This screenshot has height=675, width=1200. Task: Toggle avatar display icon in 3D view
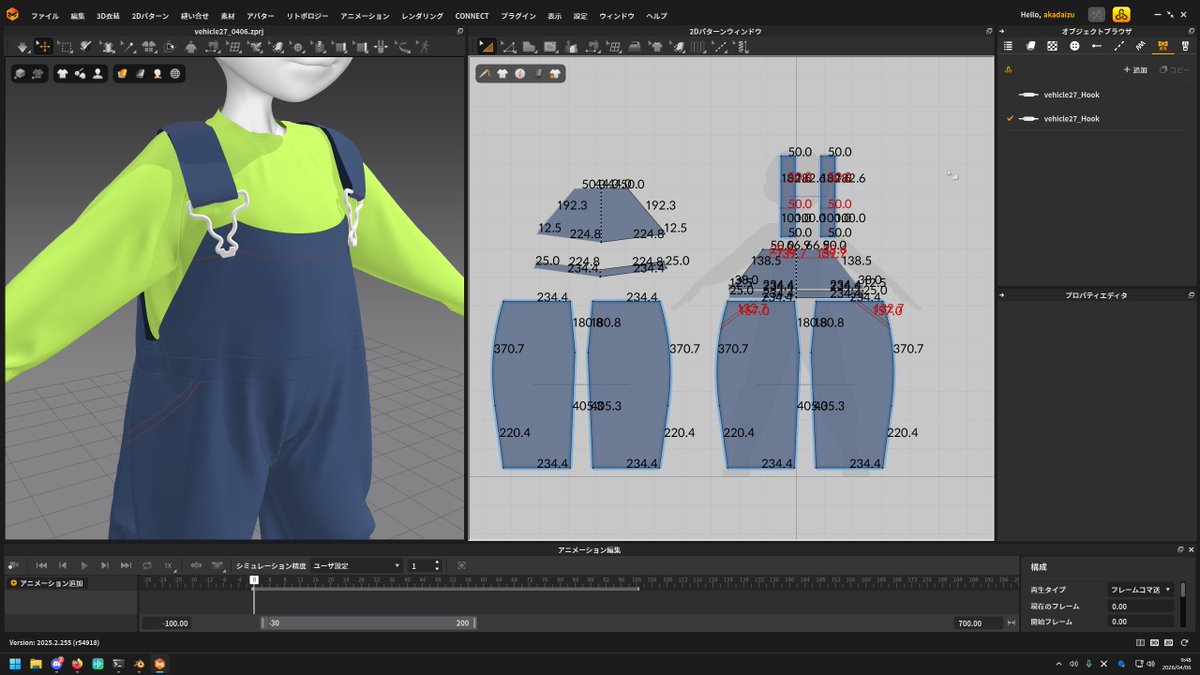click(x=98, y=73)
